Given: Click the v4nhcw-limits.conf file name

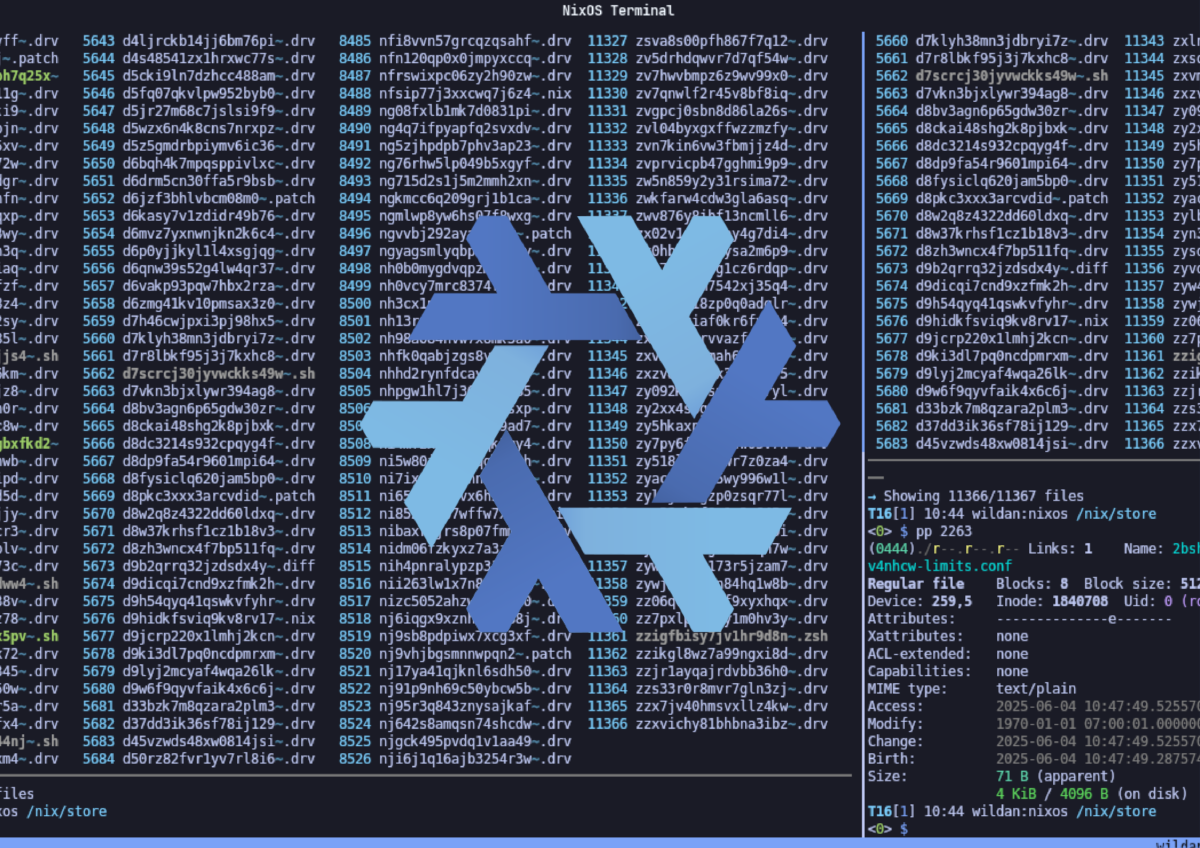Looking at the screenshot, I should coord(941,566).
